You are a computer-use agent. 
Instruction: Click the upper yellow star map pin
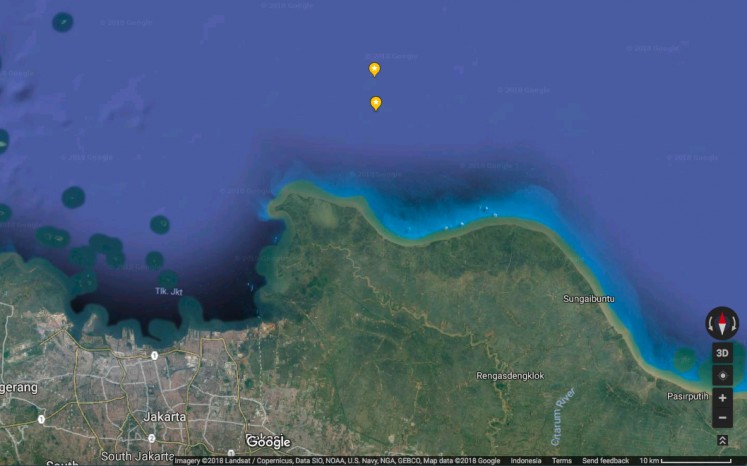(x=374, y=69)
